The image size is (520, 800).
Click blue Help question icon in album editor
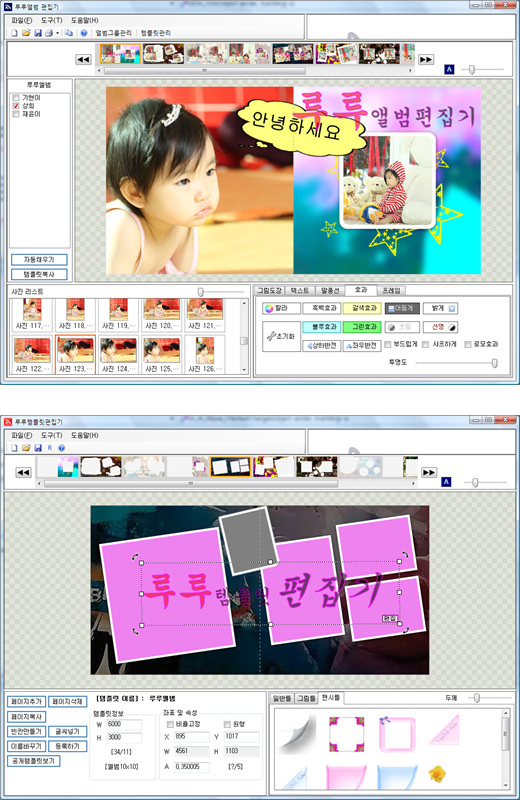point(84,33)
